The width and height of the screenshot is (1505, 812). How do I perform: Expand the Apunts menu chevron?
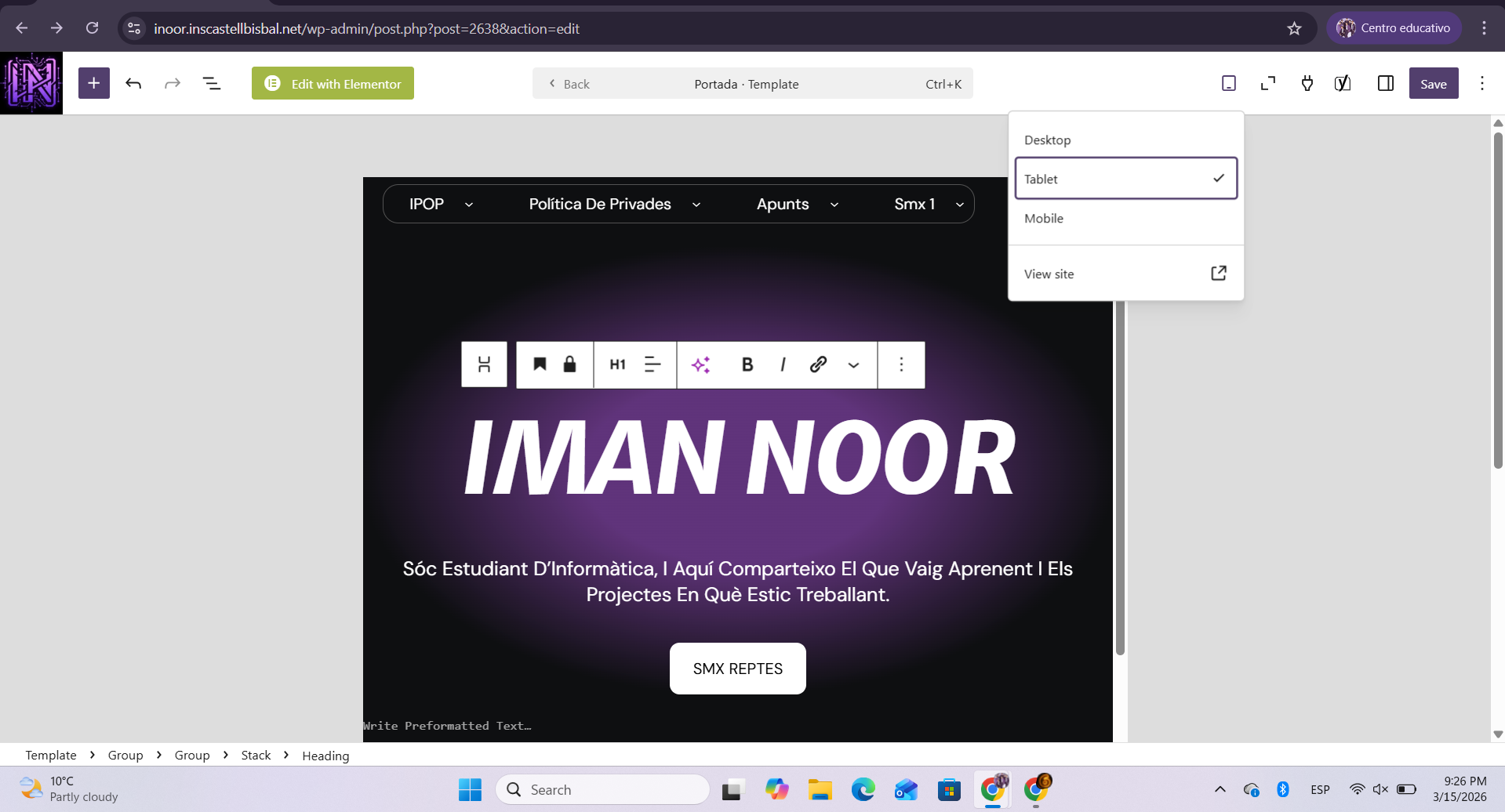[834, 205]
